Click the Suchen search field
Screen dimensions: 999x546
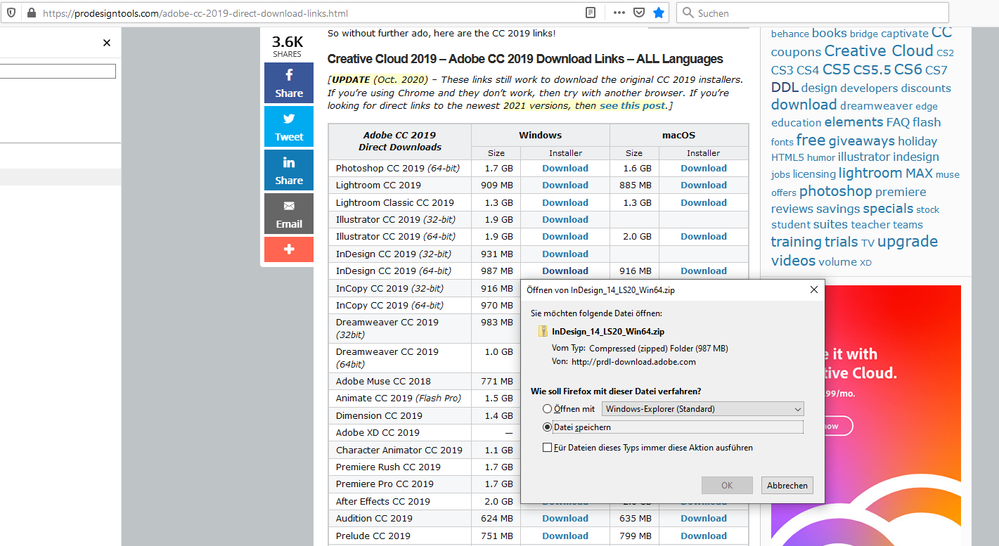(812, 13)
